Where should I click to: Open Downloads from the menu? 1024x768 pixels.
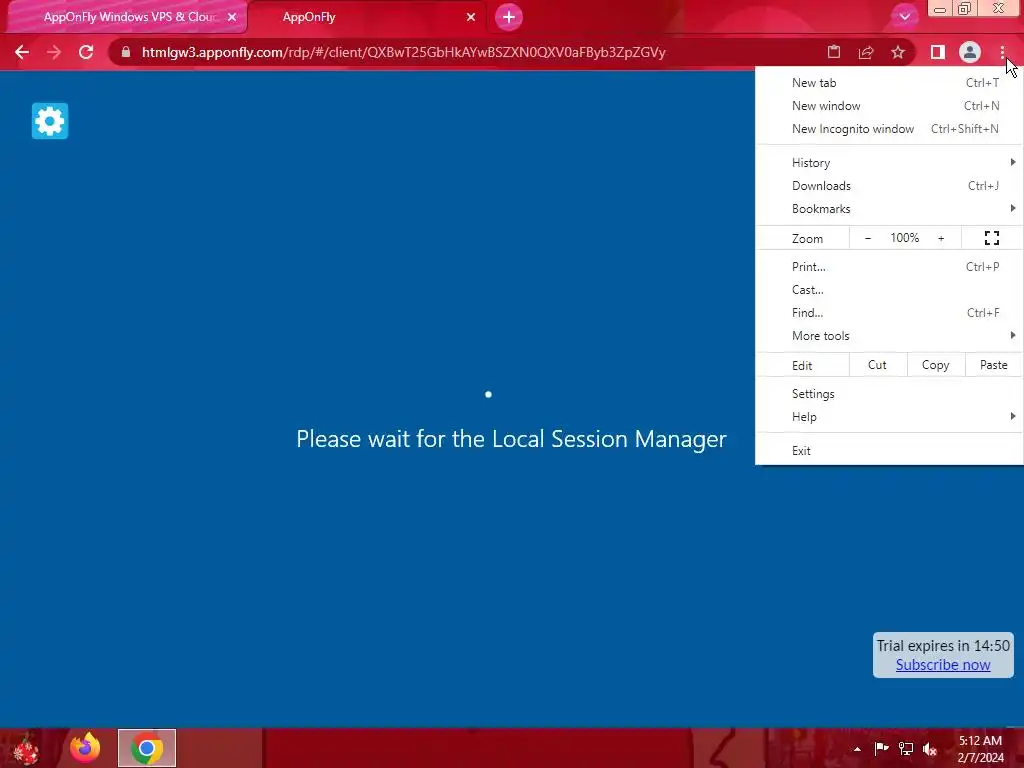click(x=889, y=185)
